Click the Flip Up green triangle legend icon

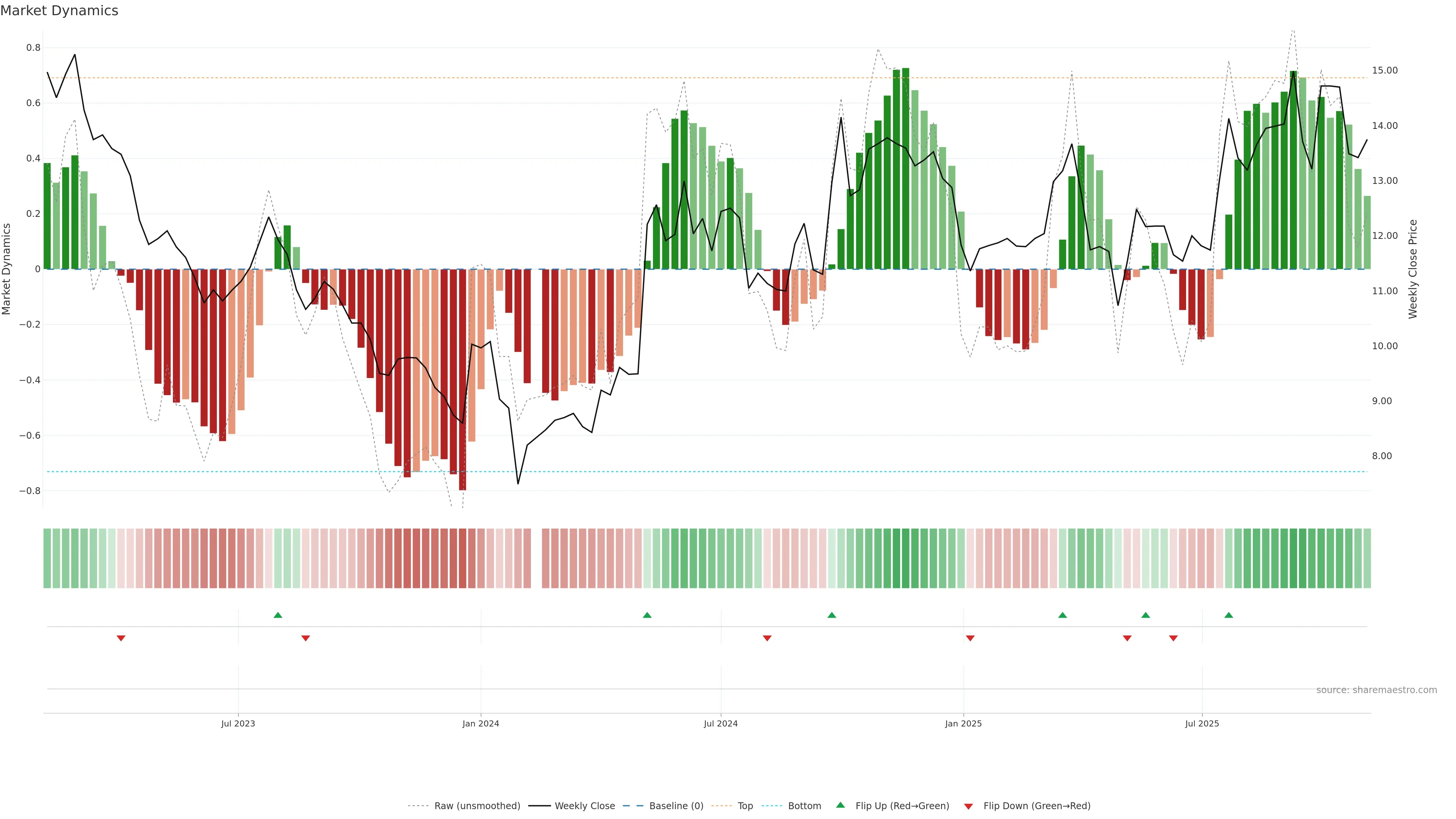(x=840, y=805)
